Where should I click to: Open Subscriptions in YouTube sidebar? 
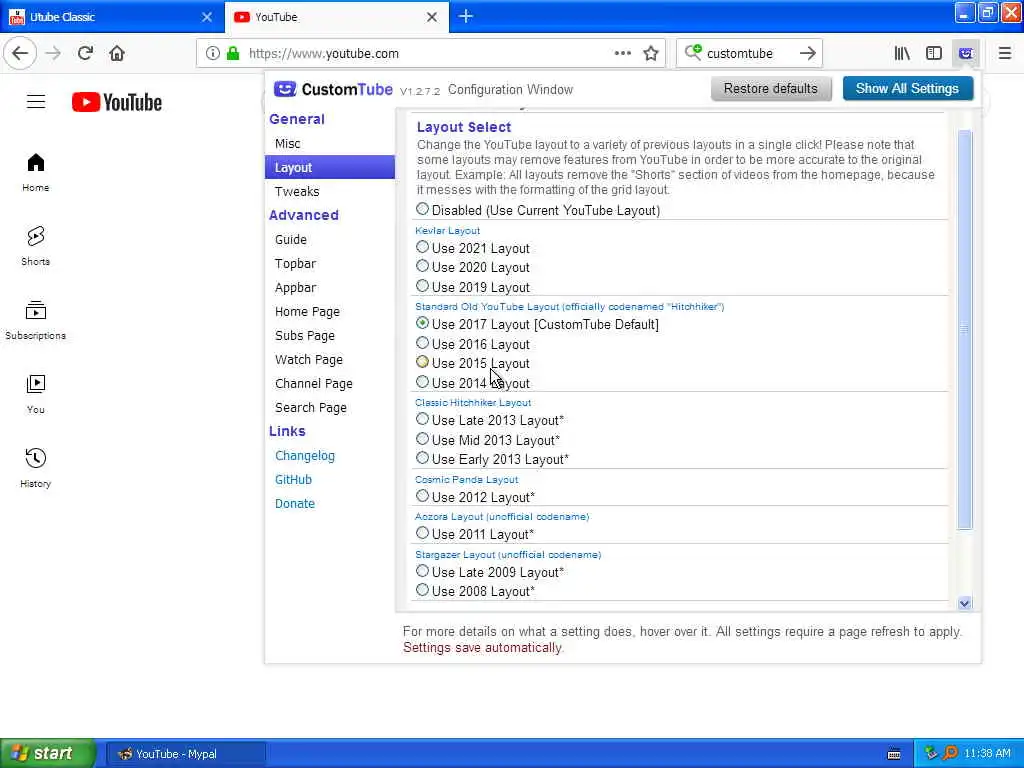(35, 320)
